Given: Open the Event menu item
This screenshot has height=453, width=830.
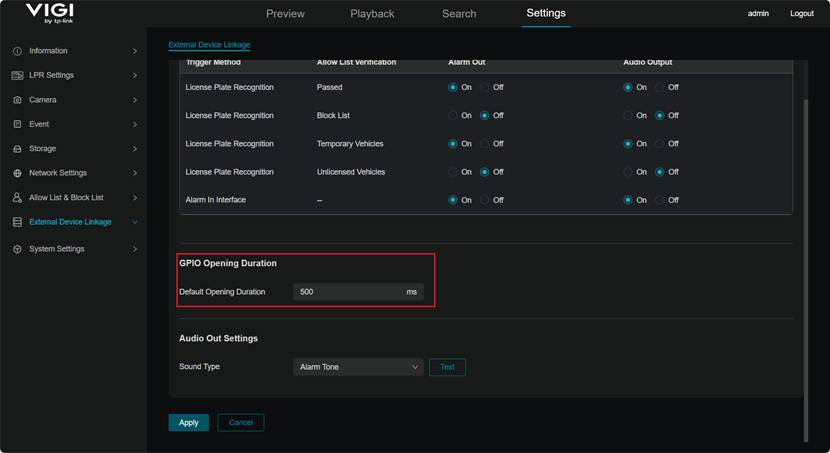Looking at the screenshot, I should 39,124.
